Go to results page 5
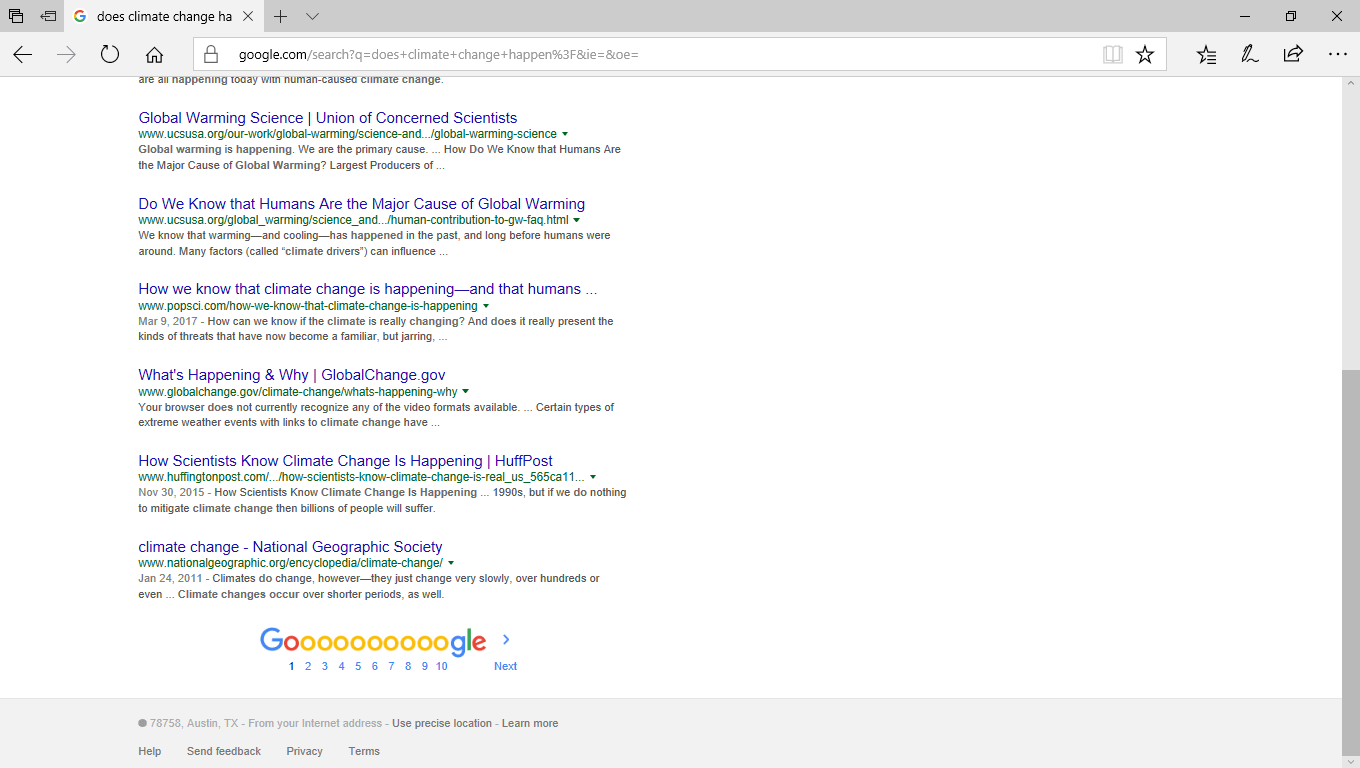Image resolution: width=1360 pixels, height=768 pixels. [x=358, y=666]
